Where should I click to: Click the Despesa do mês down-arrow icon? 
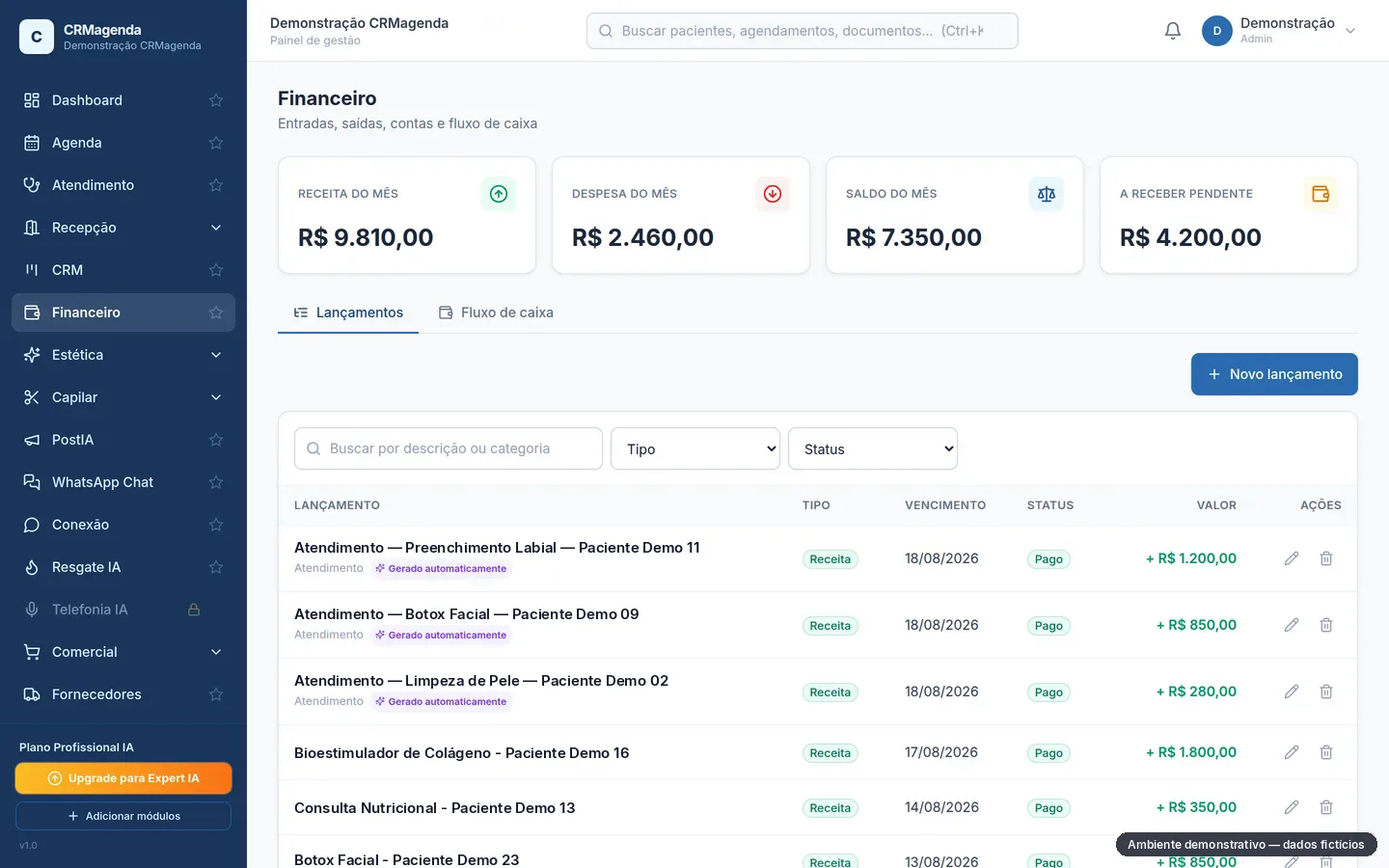click(773, 194)
